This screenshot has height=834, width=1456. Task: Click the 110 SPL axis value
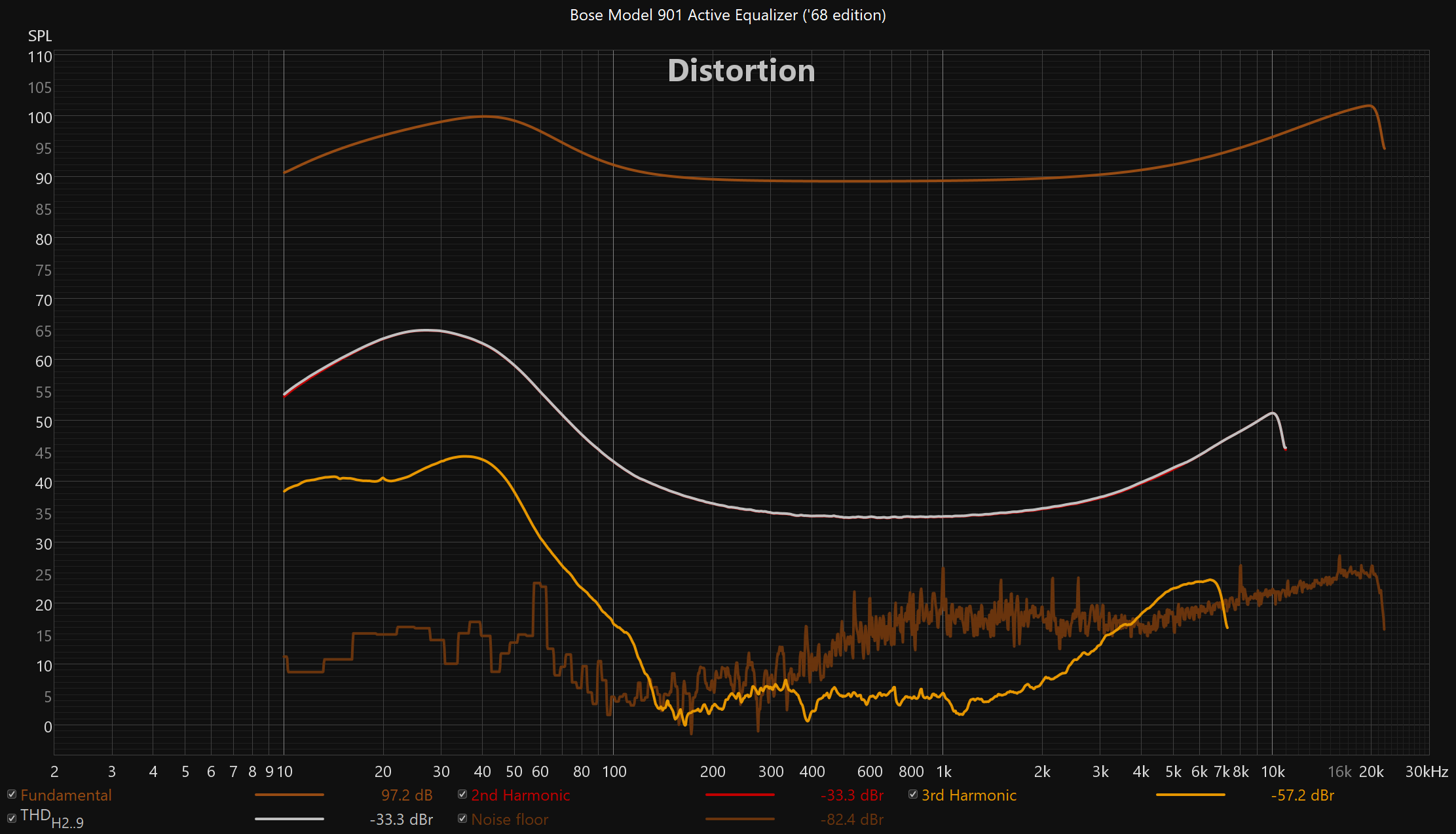pos(40,57)
